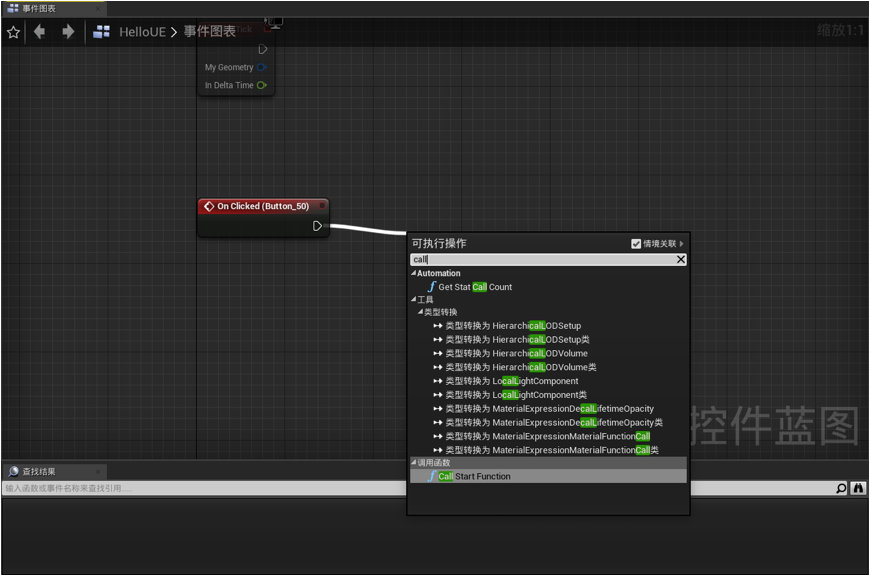Select 类型转换为 HierarchicalLODSetup
This screenshot has width=869, height=576.
point(513,326)
